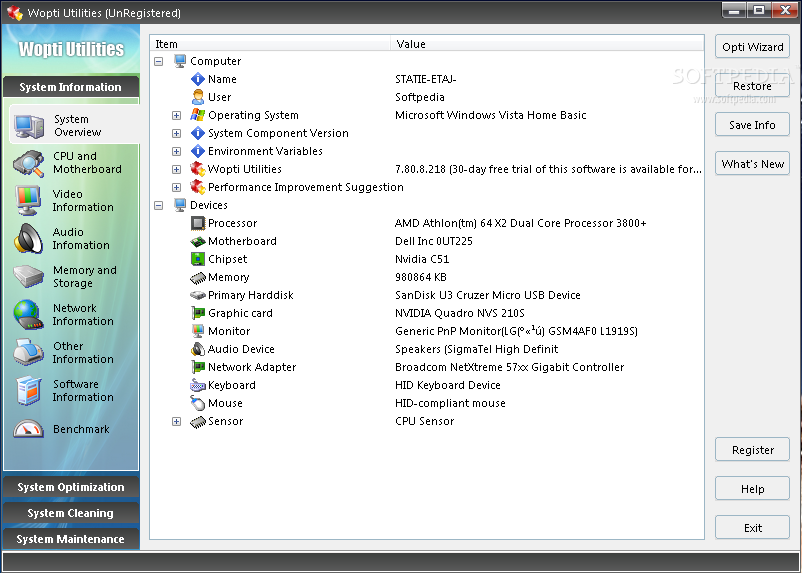Click value 'SanDisk U3 Cruzer Micro USB Device'
Image resolution: width=802 pixels, height=573 pixels.
pos(488,295)
